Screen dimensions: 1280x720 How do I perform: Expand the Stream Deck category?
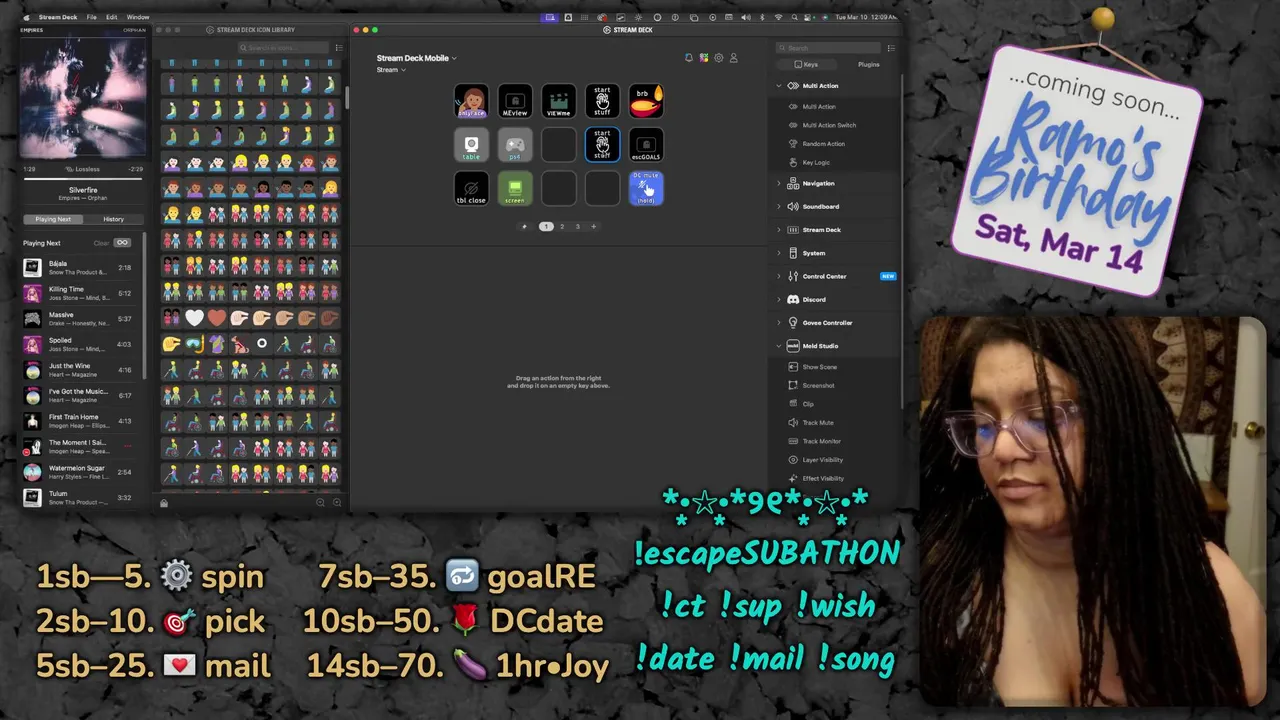tap(779, 230)
